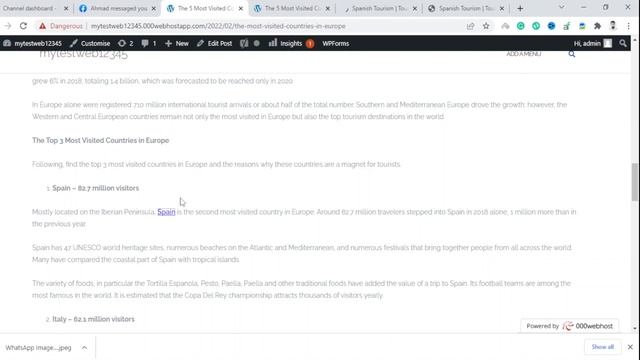Screen dimensions: 640x360
Task: Click the mytestweb12345 site title
Action: (83, 54)
